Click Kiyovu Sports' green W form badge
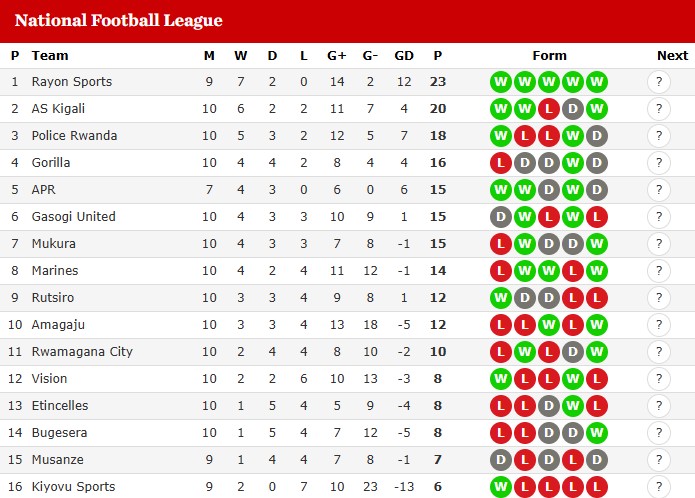Image resolution: width=695 pixels, height=498 pixels. click(501, 487)
